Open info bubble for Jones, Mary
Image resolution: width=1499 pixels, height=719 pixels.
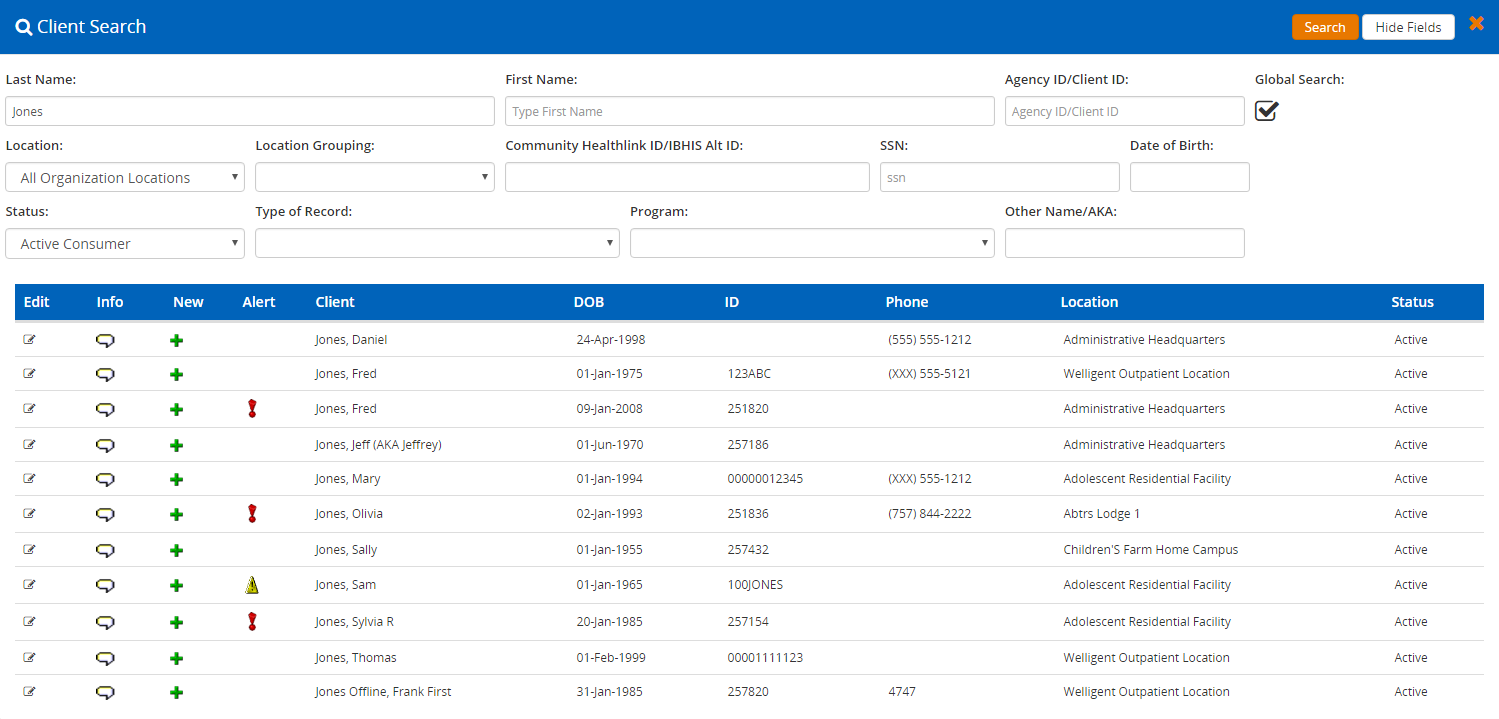tap(105, 479)
